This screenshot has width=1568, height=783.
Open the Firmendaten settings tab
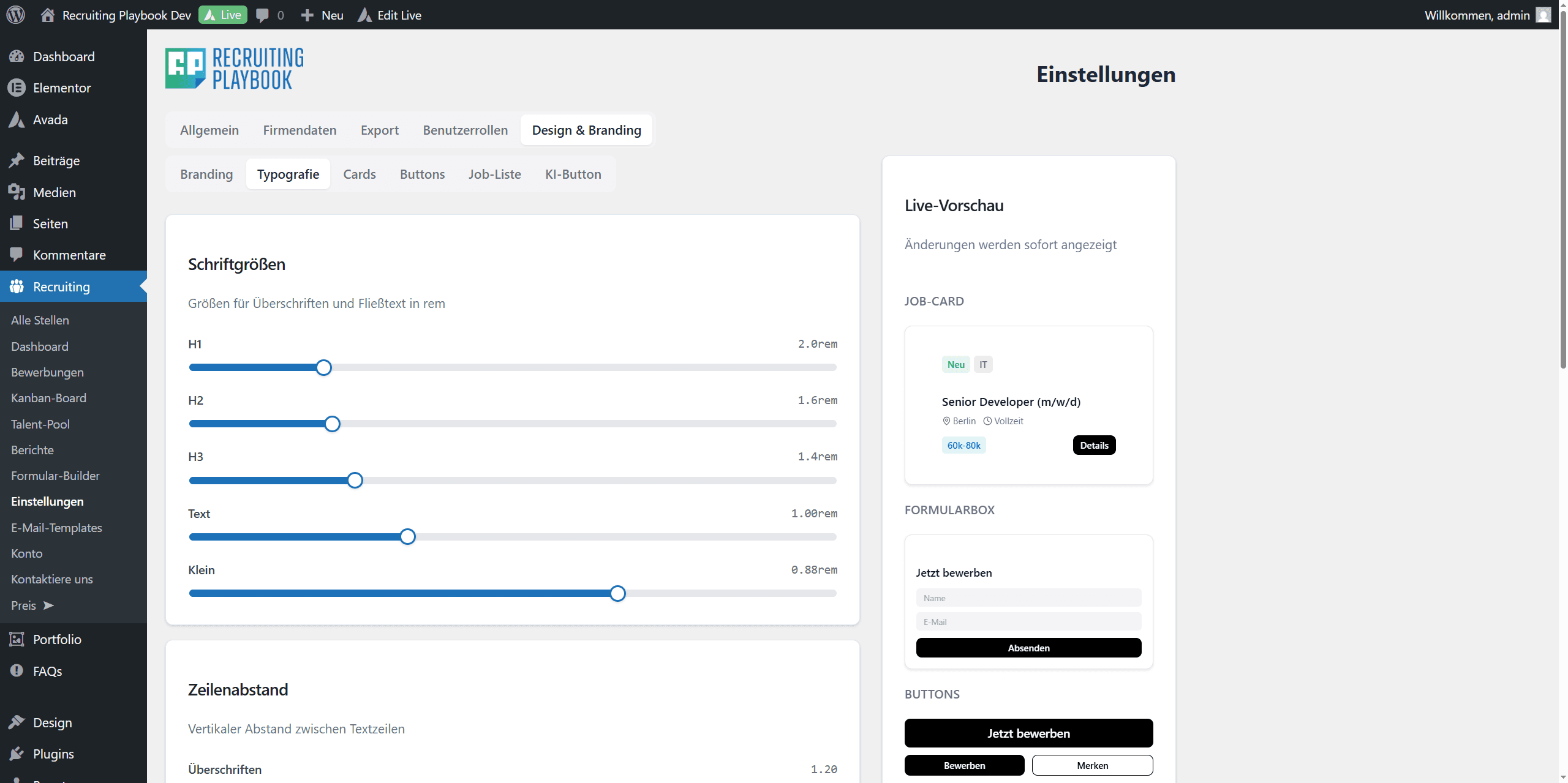pyautogui.click(x=300, y=130)
